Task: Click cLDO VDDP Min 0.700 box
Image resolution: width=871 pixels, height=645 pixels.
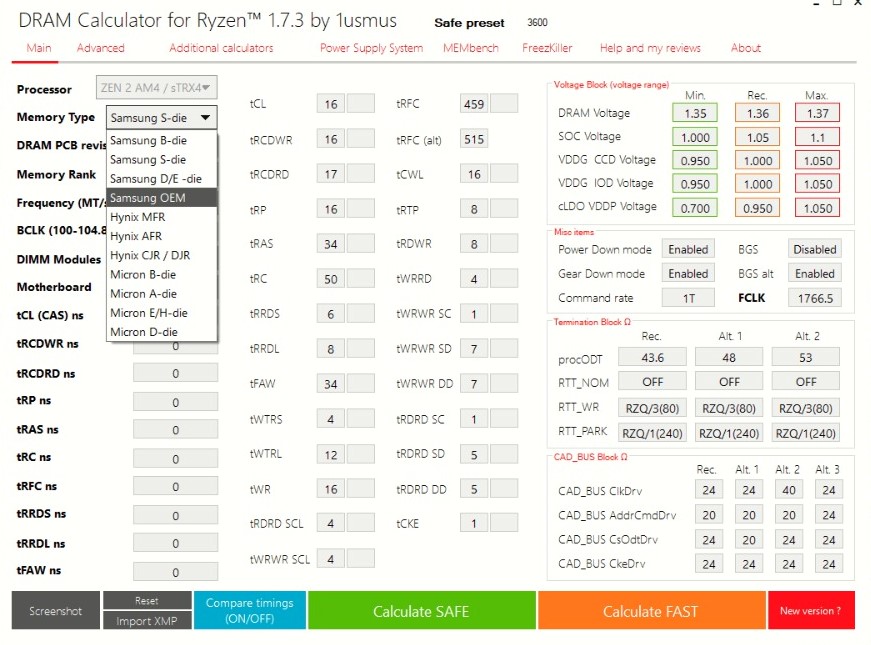Action: (x=695, y=208)
